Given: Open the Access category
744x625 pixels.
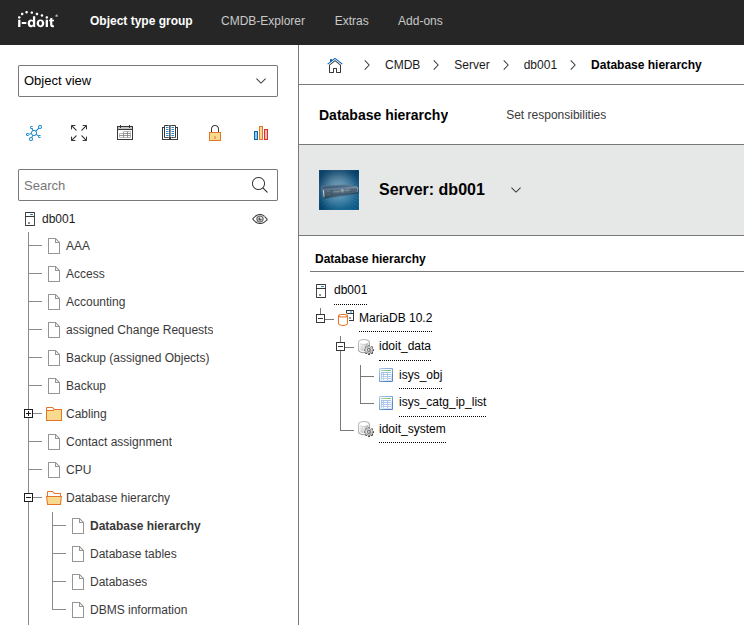Looking at the screenshot, I should tap(85, 274).
